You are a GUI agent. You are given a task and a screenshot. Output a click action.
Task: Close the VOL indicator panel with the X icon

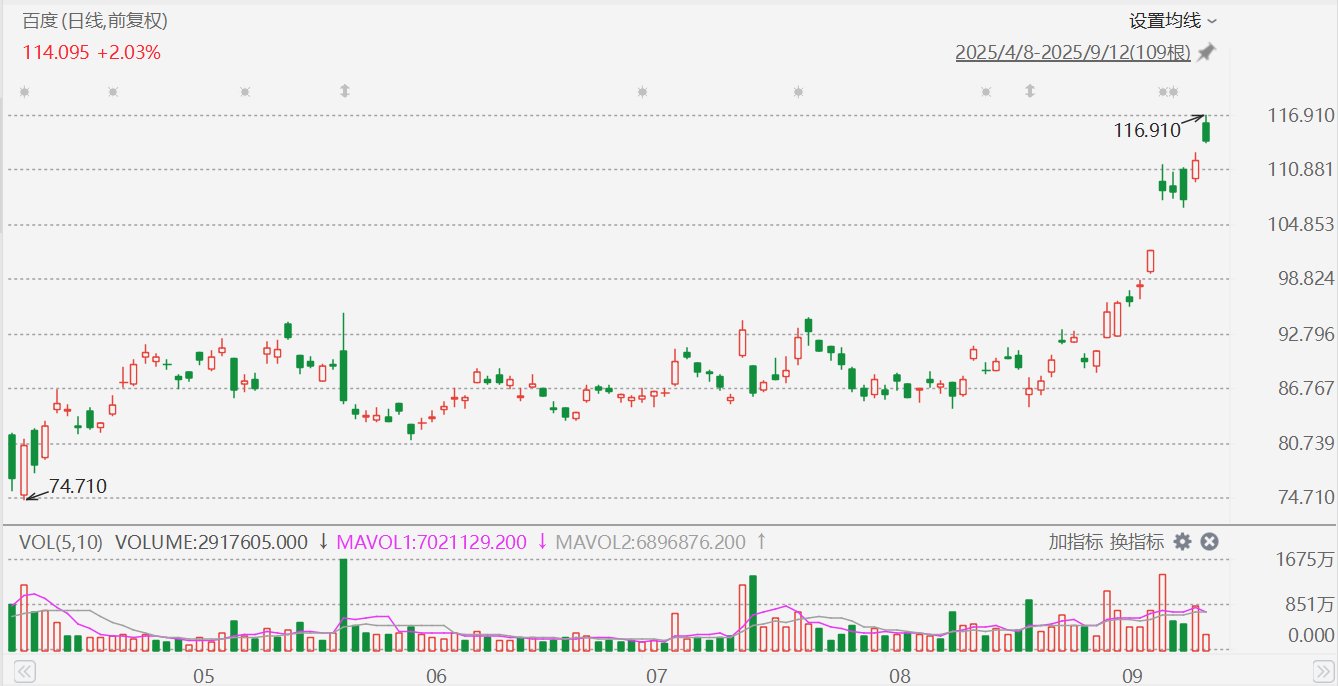(x=1209, y=542)
